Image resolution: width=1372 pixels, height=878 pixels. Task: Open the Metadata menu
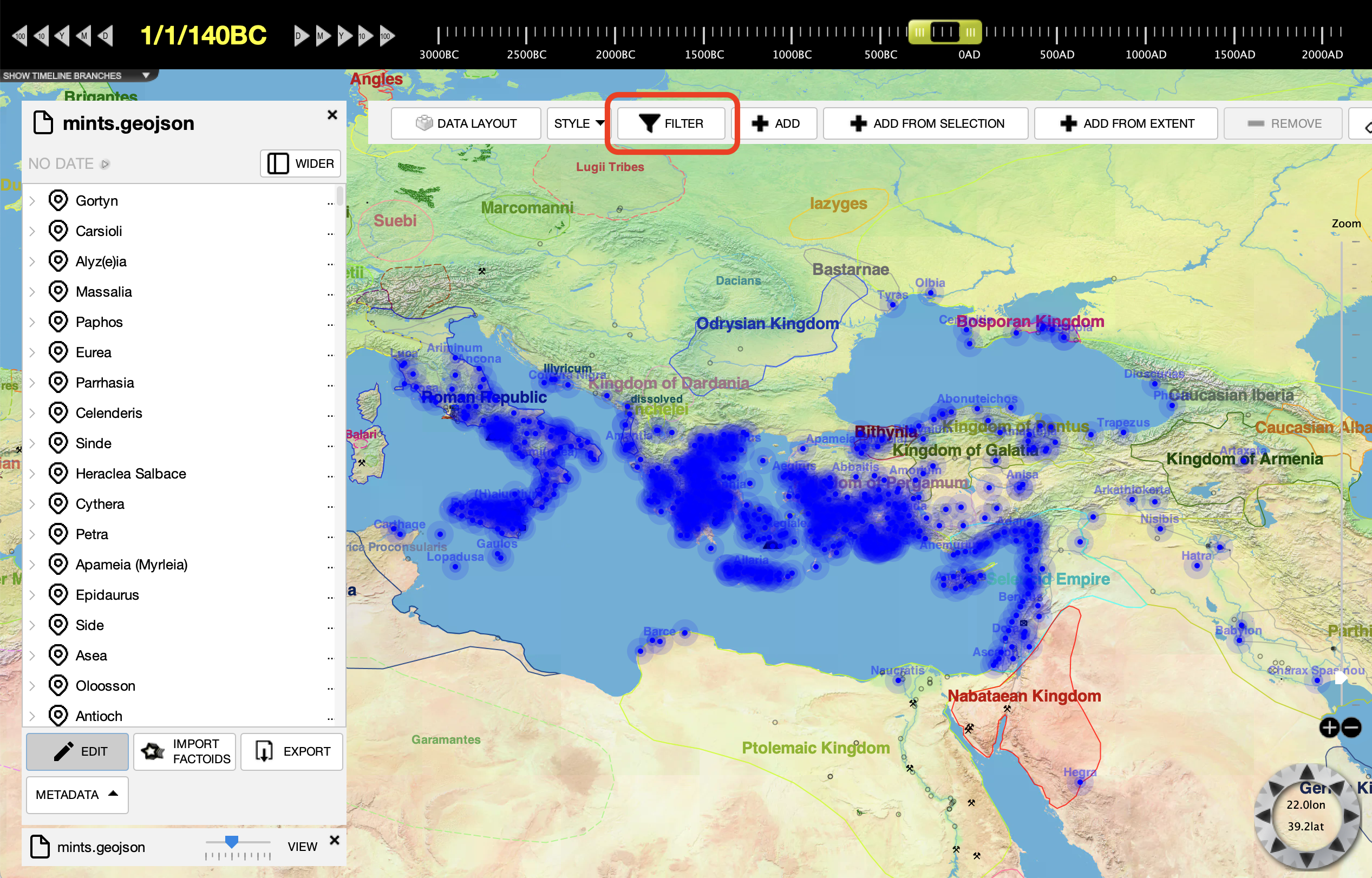coord(77,795)
